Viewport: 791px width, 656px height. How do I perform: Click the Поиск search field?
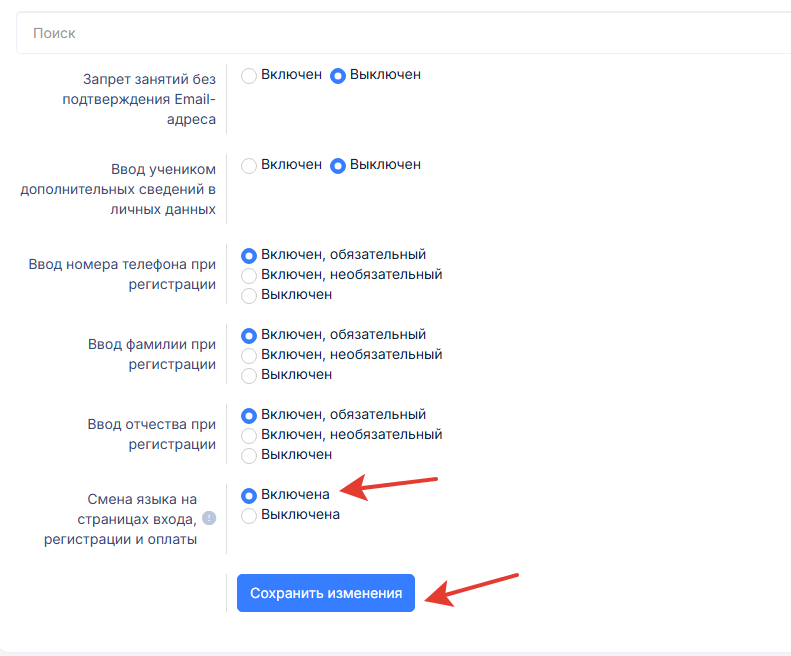[400, 33]
